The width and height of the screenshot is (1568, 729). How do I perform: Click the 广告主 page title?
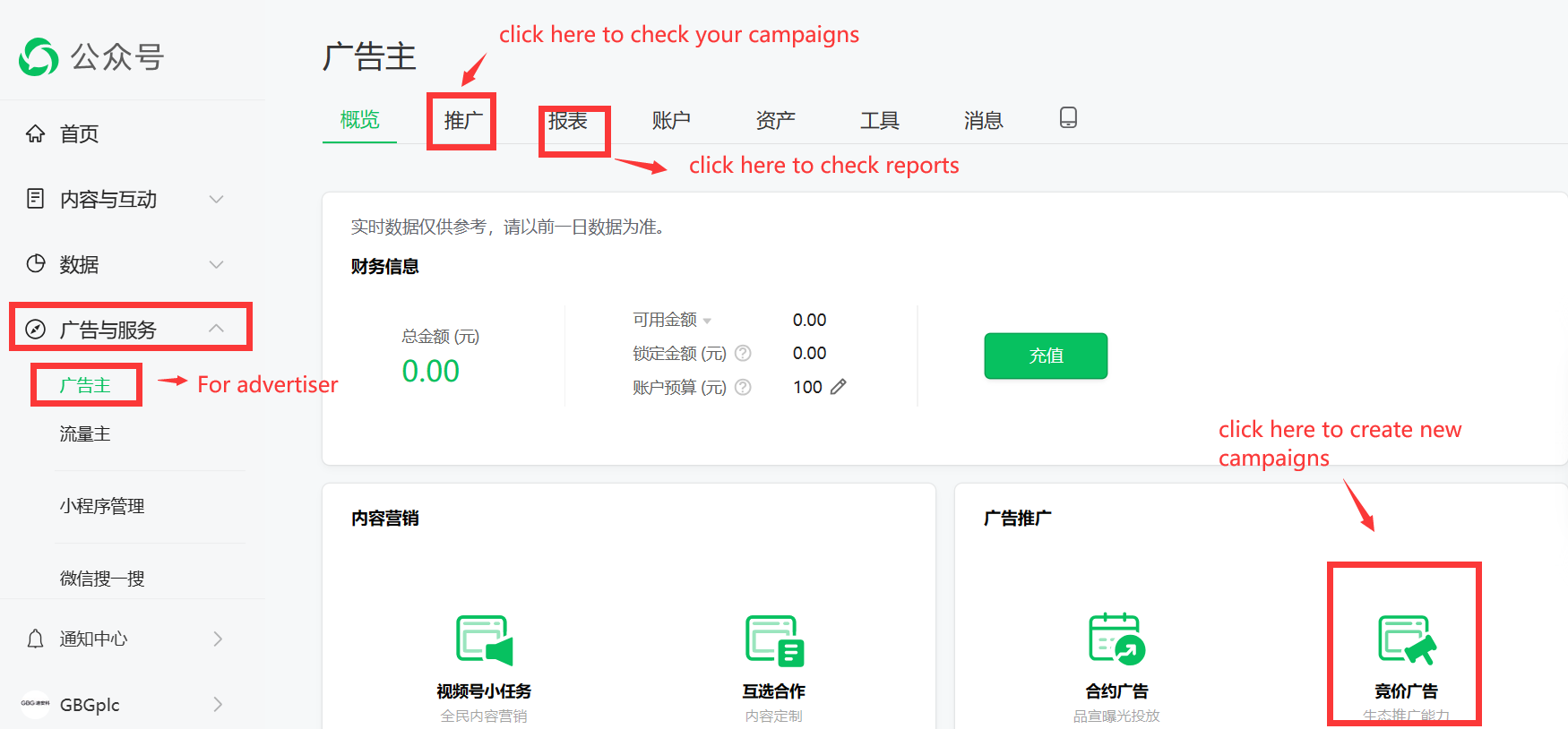tap(369, 57)
